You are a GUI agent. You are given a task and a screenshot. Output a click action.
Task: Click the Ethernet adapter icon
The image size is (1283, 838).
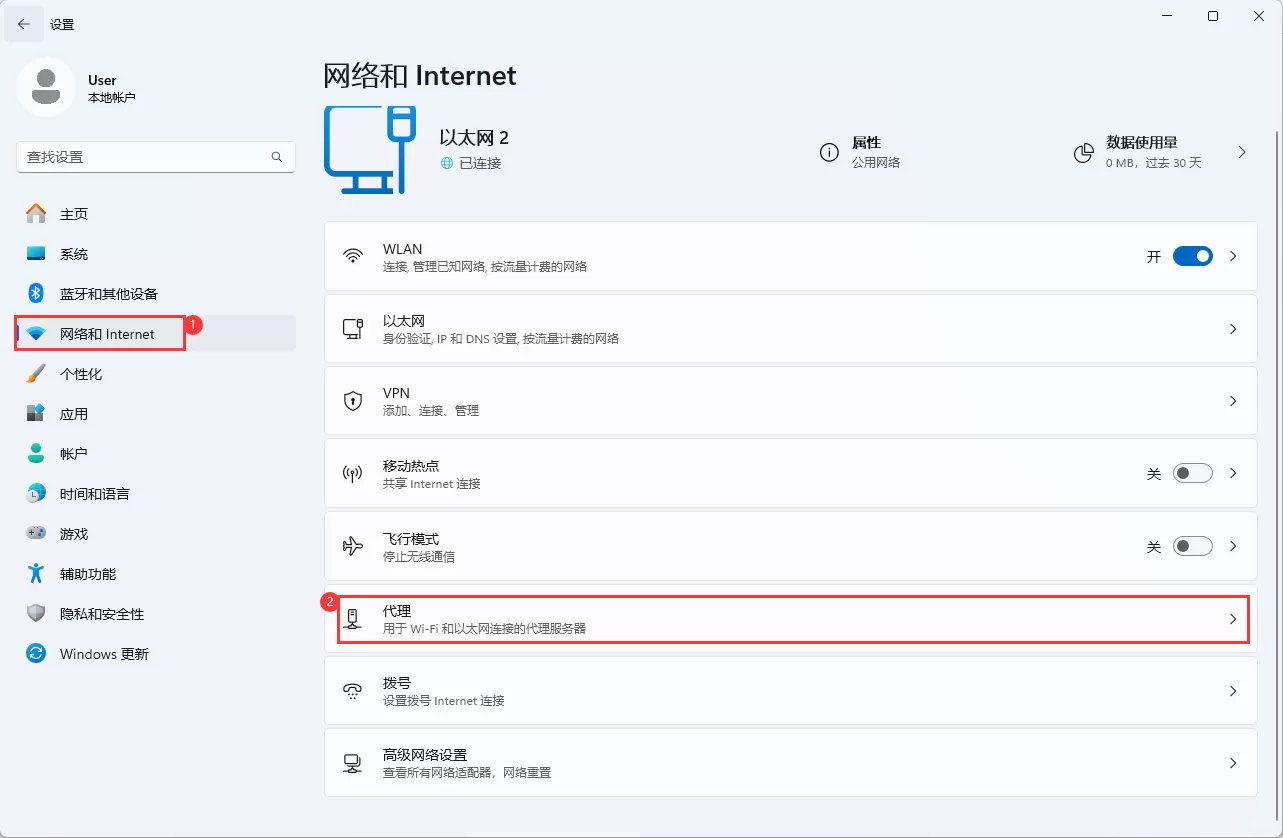pyautogui.click(x=353, y=328)
